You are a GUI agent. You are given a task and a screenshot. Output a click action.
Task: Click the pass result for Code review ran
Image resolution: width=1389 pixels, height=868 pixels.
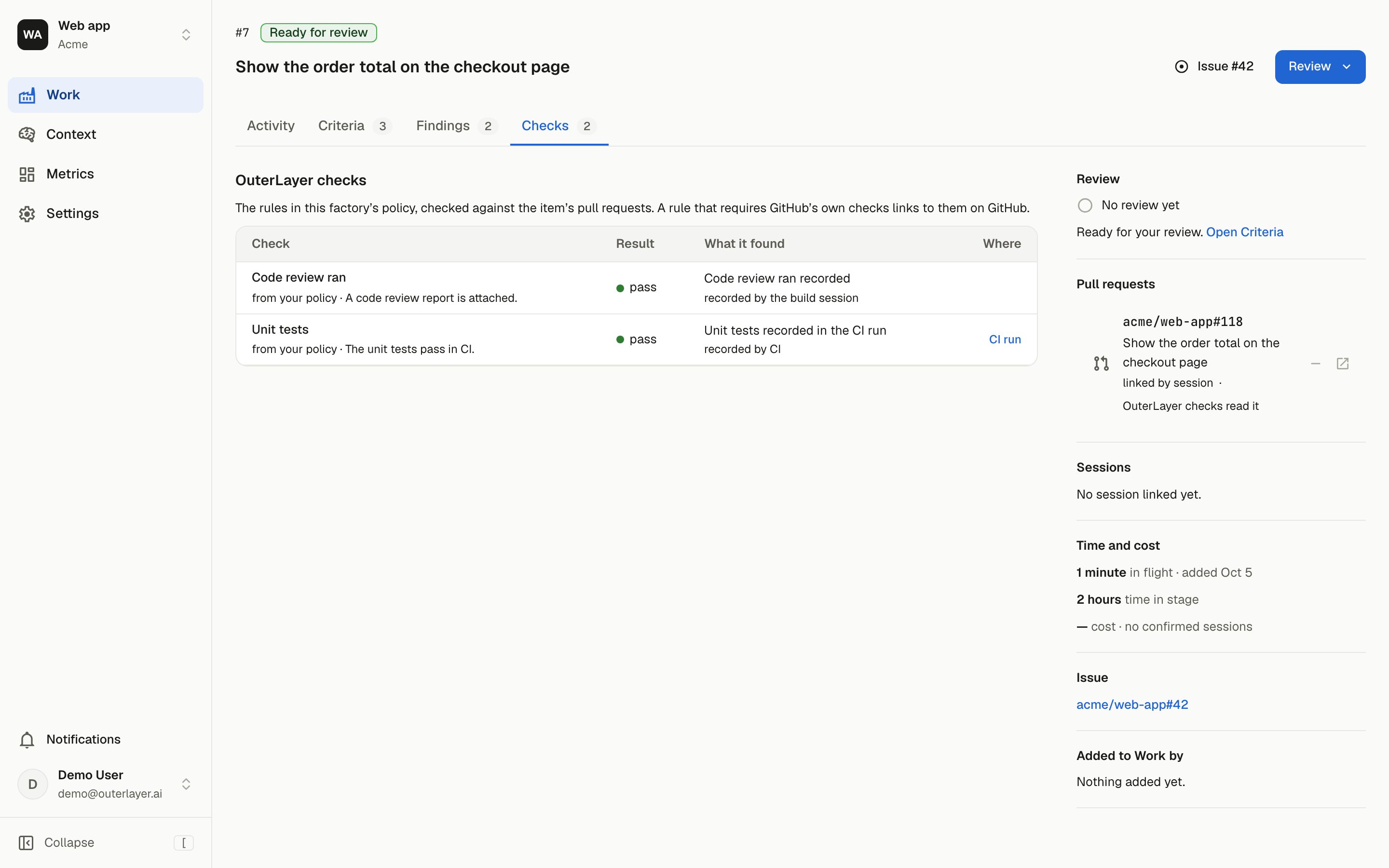coord(636,287)
